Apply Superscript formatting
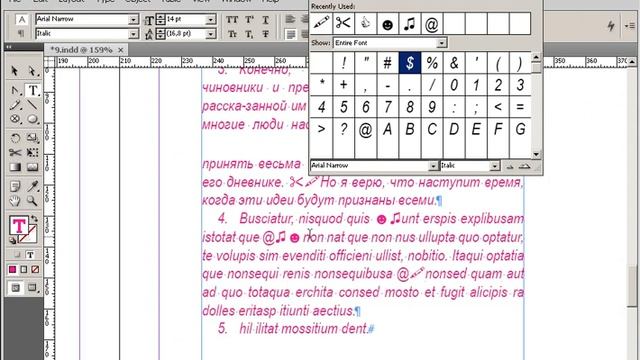 pyautogui.click(x=249, y=20)
